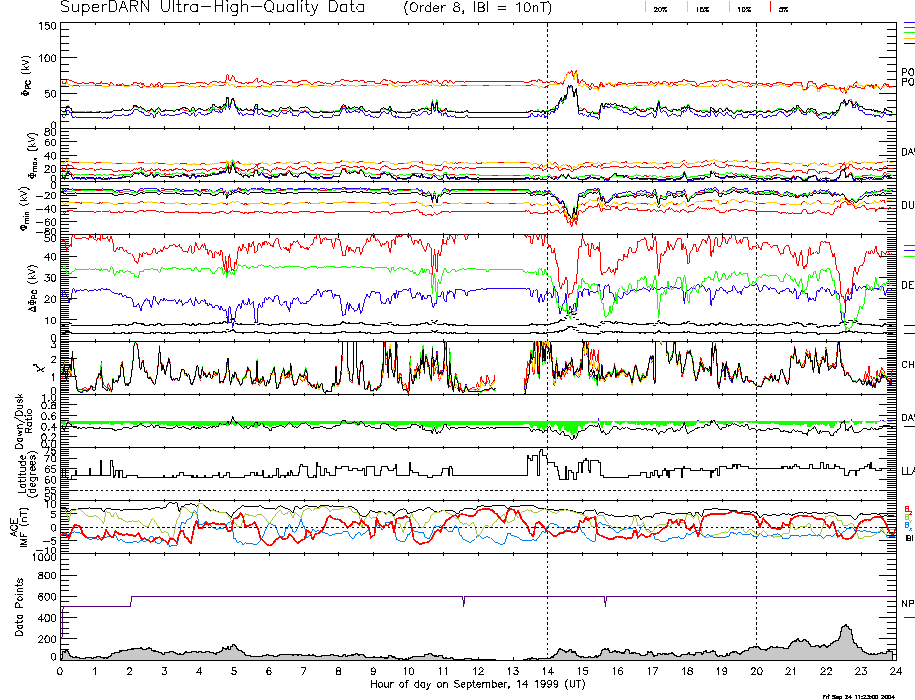Click the hour 24 tick label on x-axis
This screenshot has width=915, height=700.
tap(895, 671)
